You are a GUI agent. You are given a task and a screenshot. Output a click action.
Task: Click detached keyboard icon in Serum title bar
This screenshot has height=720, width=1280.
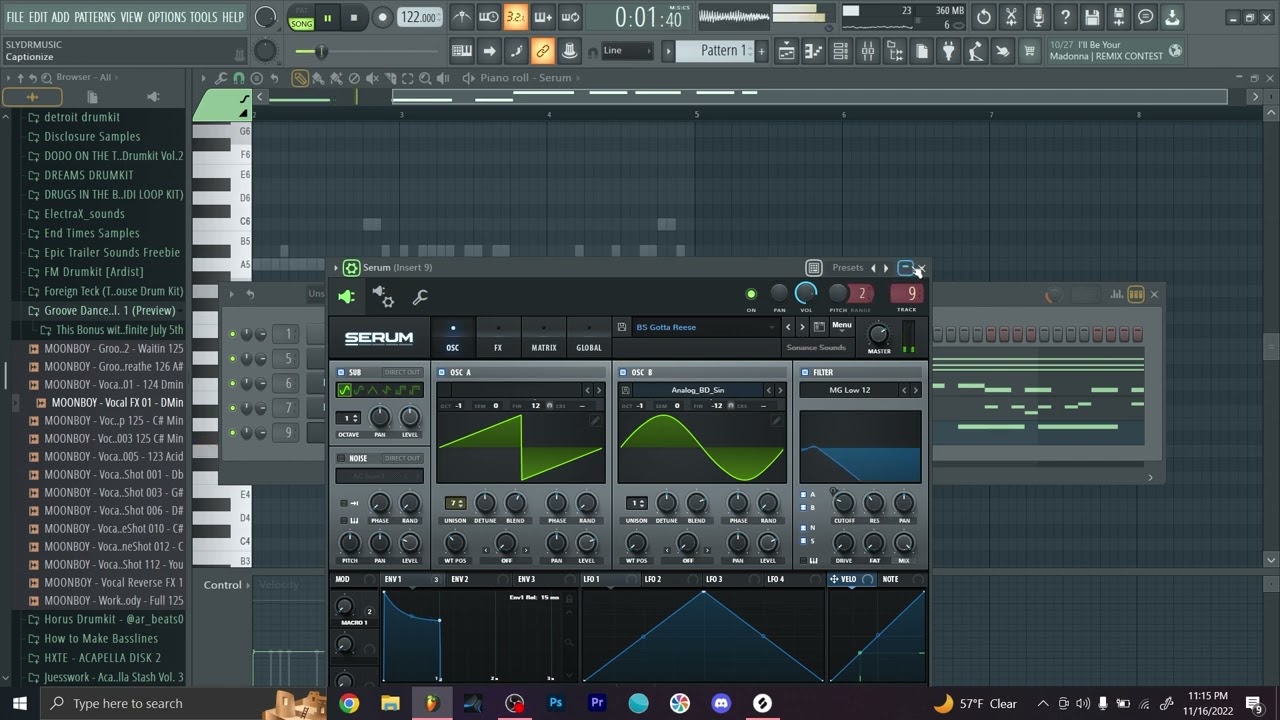pos(814,268)
